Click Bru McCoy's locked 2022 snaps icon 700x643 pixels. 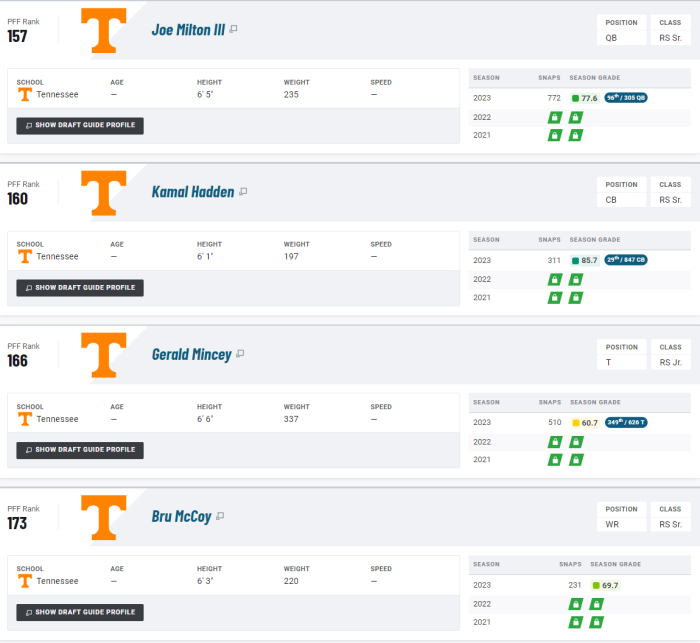pyautogui.click(x=576, y=603)
